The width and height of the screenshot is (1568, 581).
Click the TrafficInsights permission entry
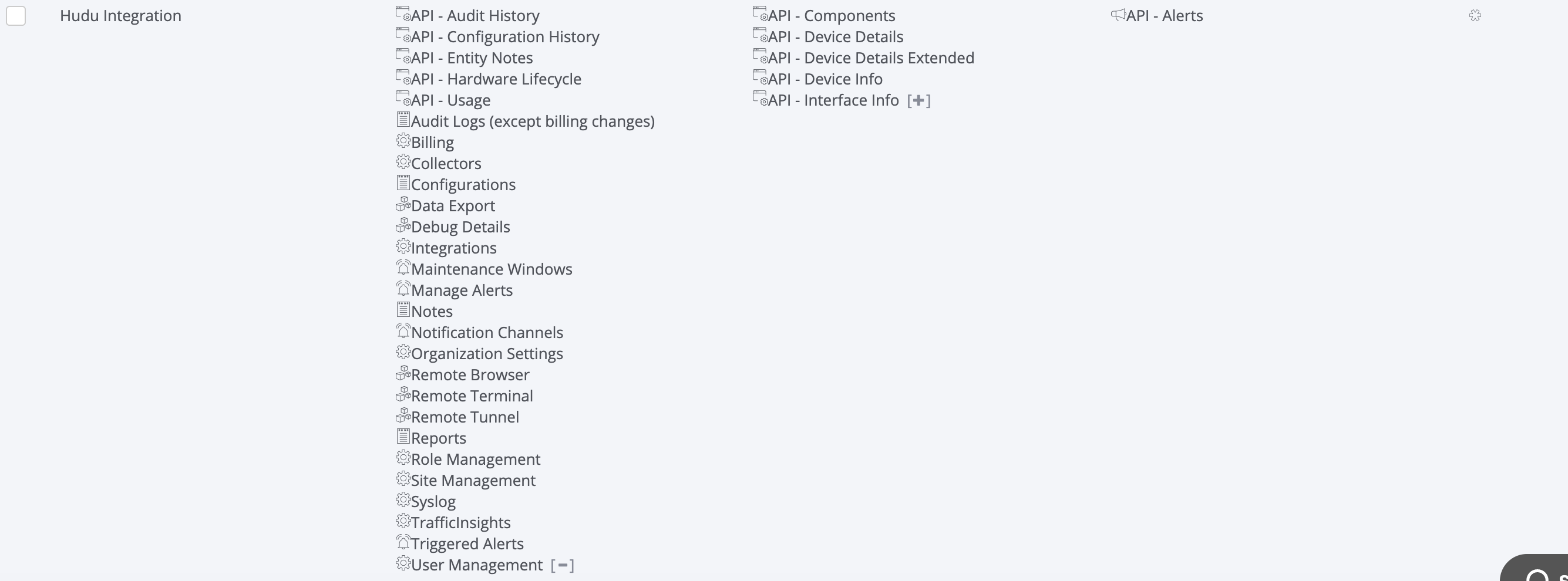(461, 522)
